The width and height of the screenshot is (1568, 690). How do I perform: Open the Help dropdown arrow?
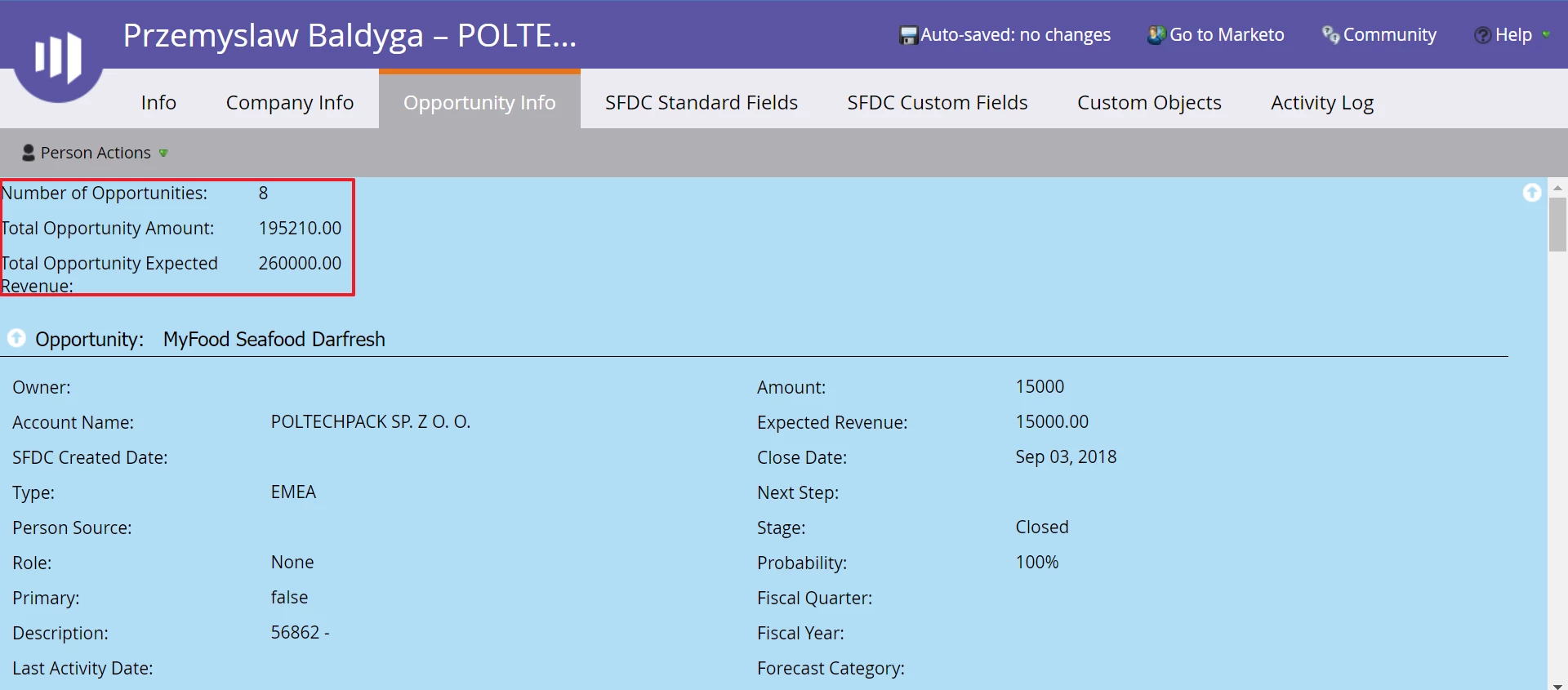1546,34
